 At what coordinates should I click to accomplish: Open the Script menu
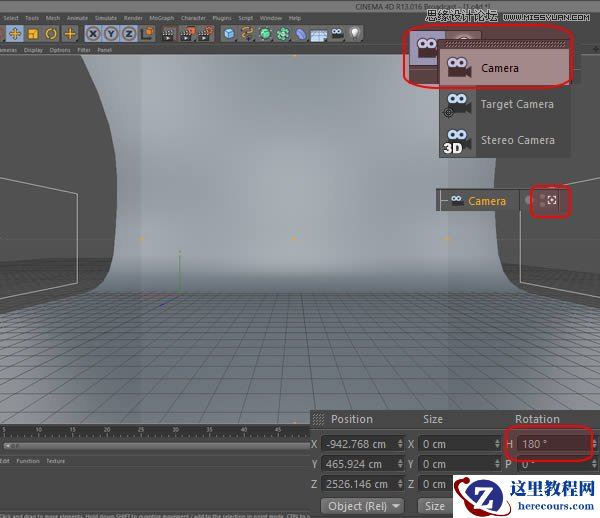pos(246,18)
